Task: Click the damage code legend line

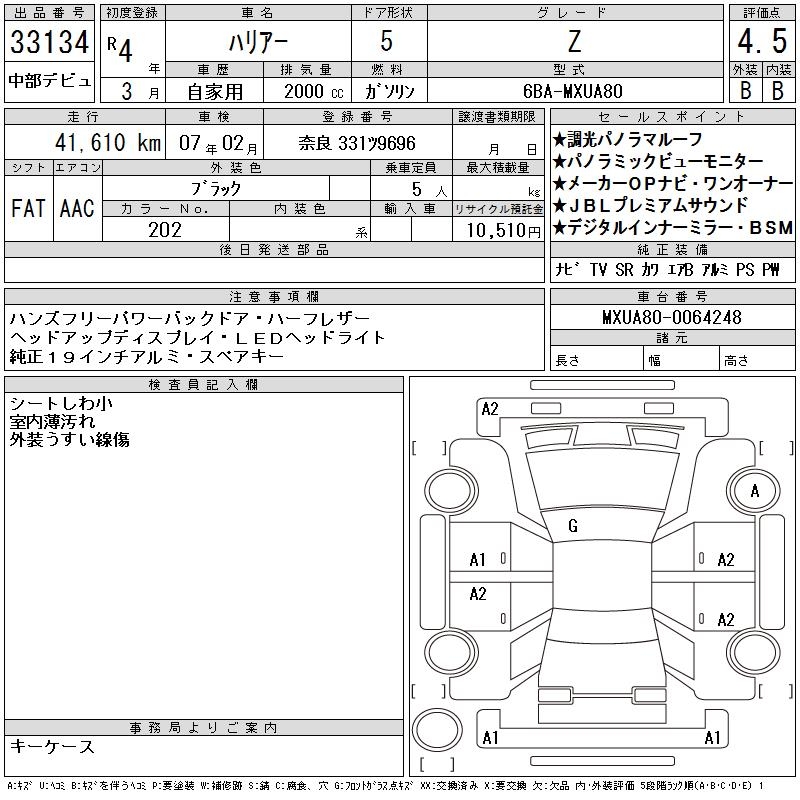Action: [x=386, y=786]
